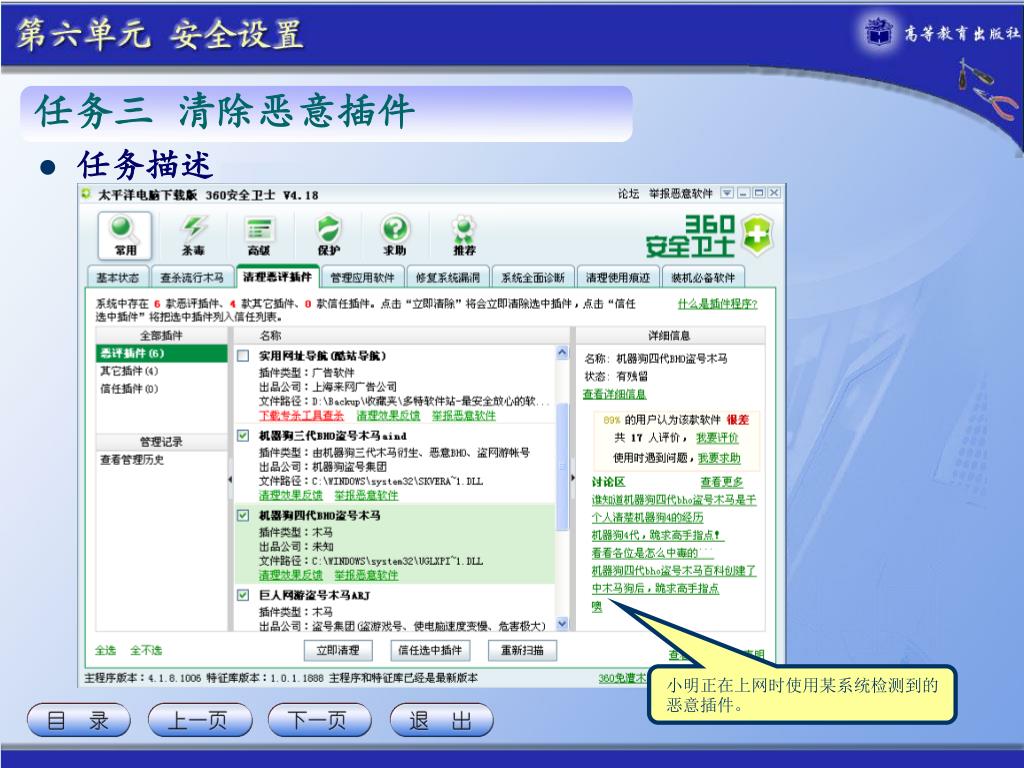Switch to the 管理应用软件 tab
The height and width of the screenshot is (768, 1024).
click(362, 278)
